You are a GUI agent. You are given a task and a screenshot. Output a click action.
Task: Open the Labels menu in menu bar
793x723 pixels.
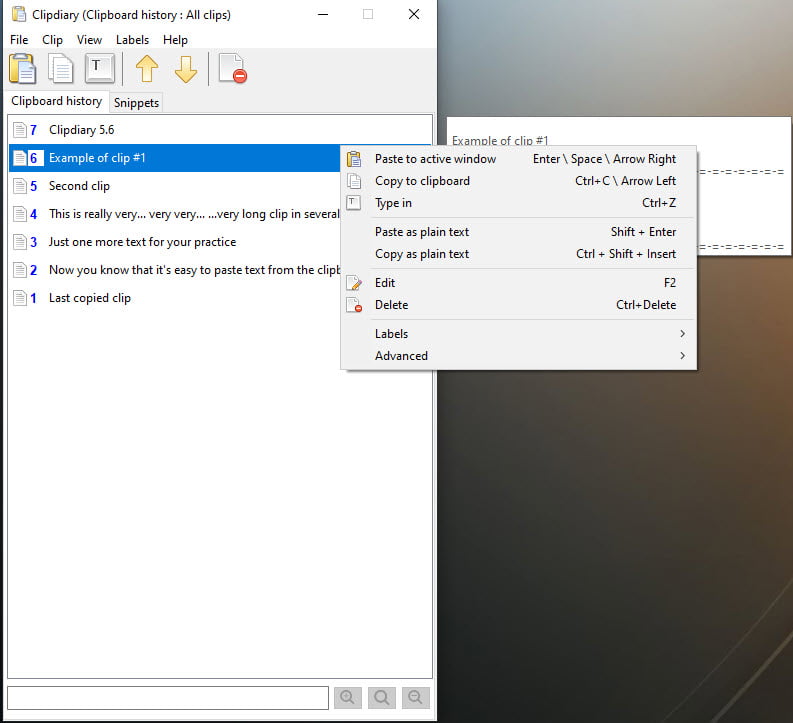tap(132, 39)
